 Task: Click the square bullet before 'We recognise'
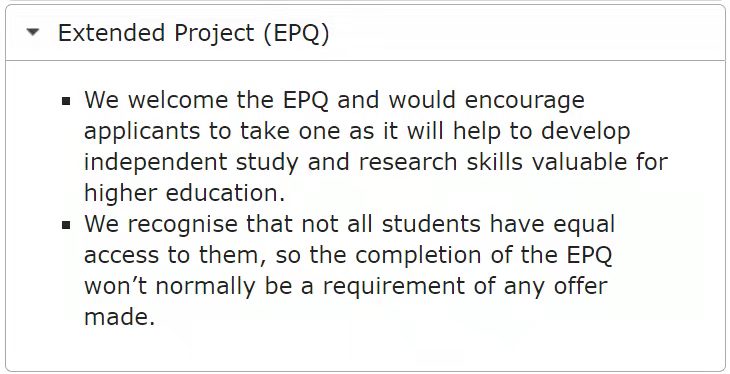[x=66, y=225]
